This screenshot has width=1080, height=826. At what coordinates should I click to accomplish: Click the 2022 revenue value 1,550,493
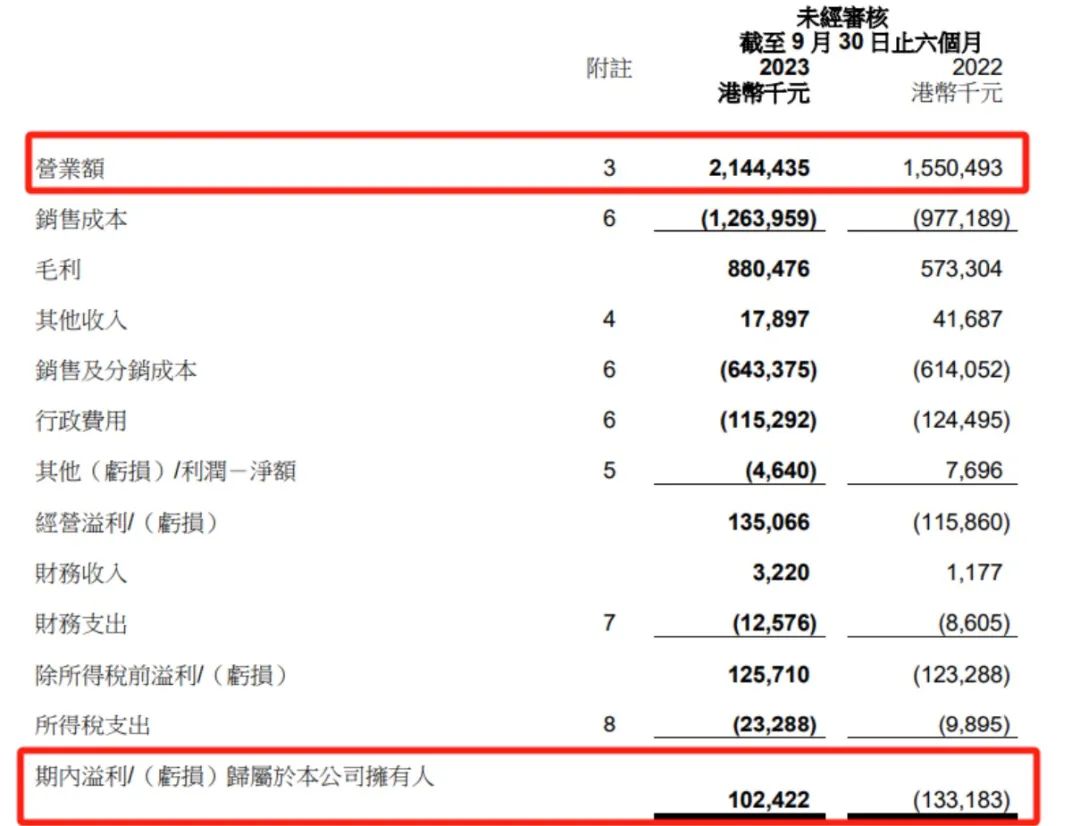point(952,168)
